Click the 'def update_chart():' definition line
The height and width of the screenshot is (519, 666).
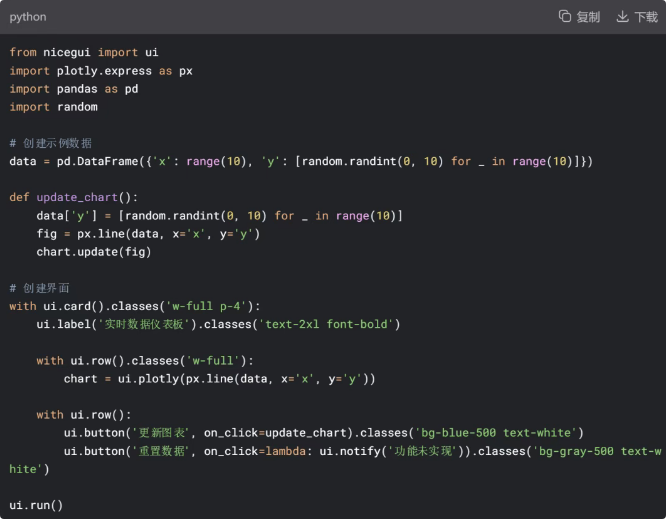pyautogui.click(x=74, y=197)
